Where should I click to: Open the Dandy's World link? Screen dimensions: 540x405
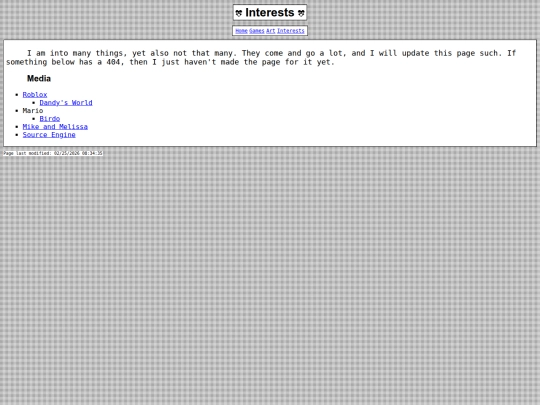coord(66,103)
